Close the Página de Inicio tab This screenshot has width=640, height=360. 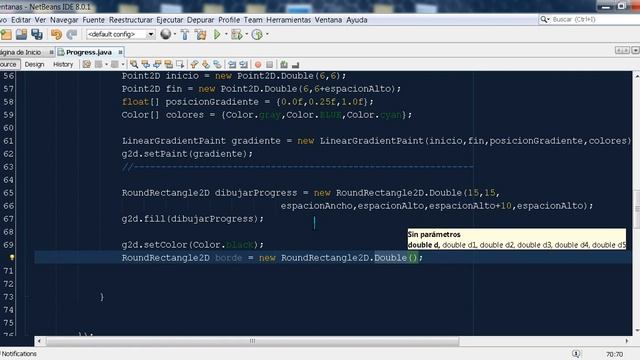pos(51,52)
